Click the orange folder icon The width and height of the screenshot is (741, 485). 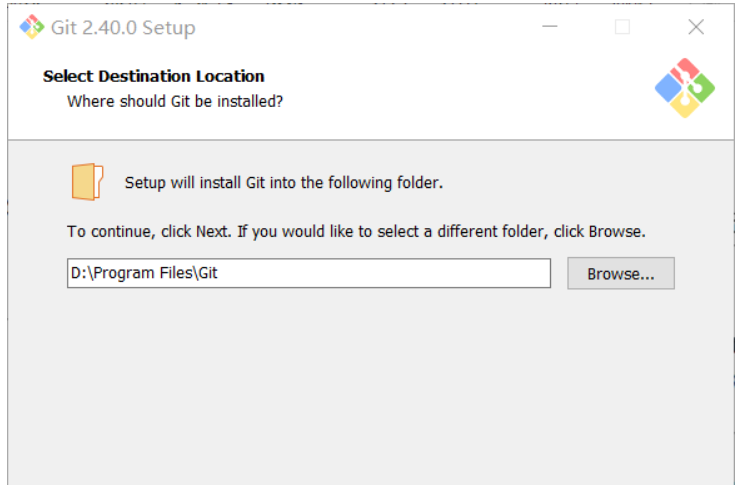coord(88,182)
